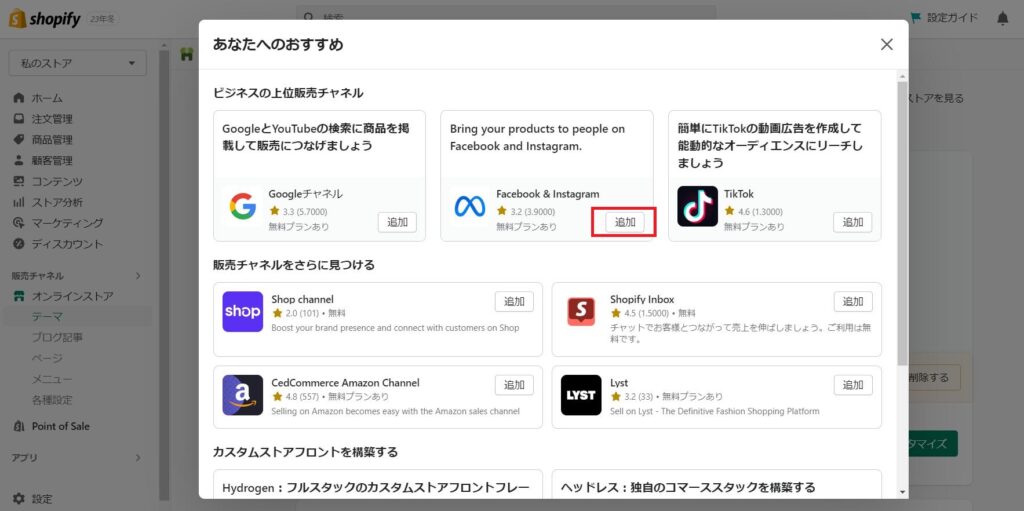Add the Shopify Inbox channel

[853, 302]
